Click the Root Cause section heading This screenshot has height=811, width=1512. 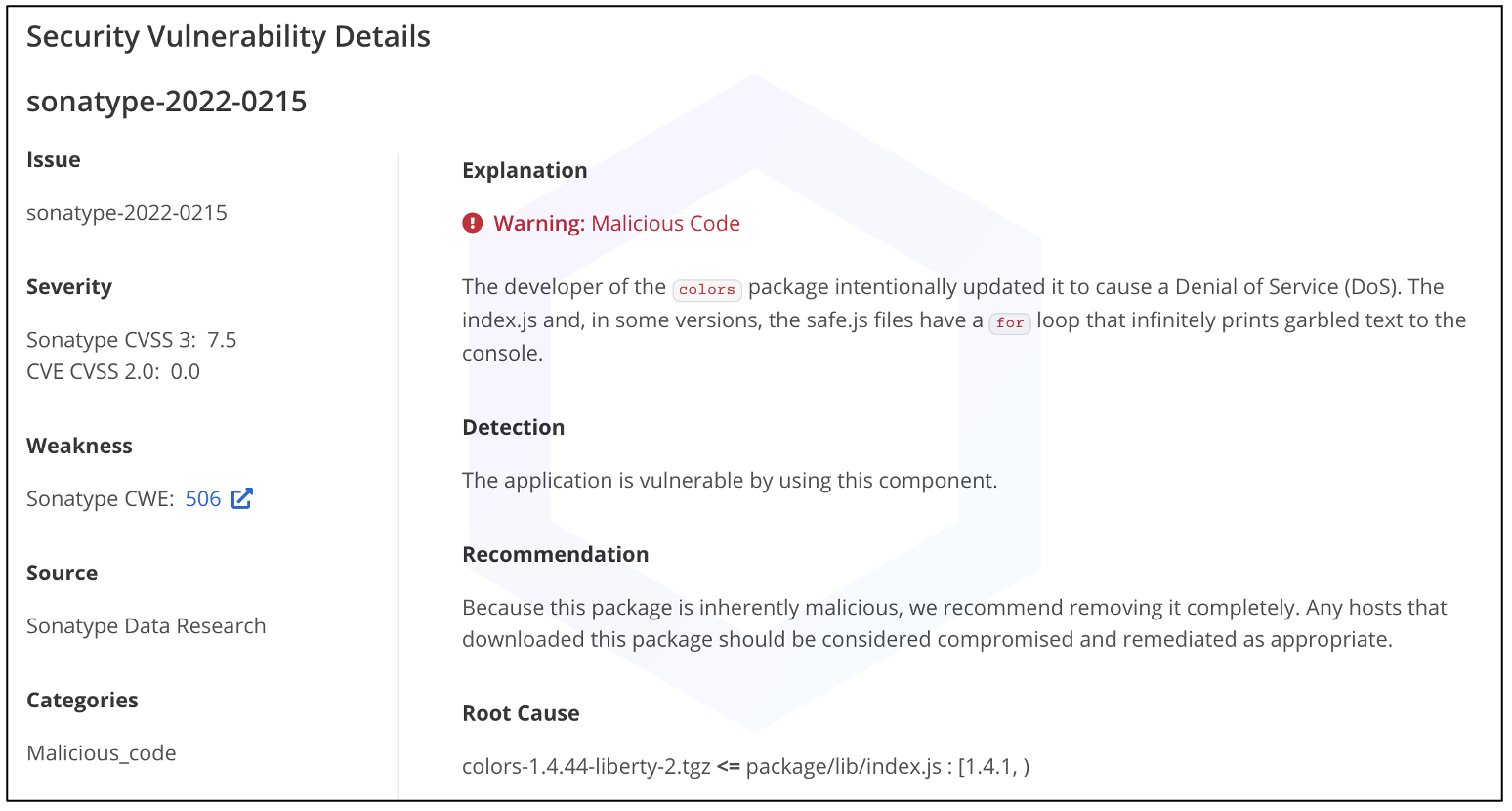(521, 714)
